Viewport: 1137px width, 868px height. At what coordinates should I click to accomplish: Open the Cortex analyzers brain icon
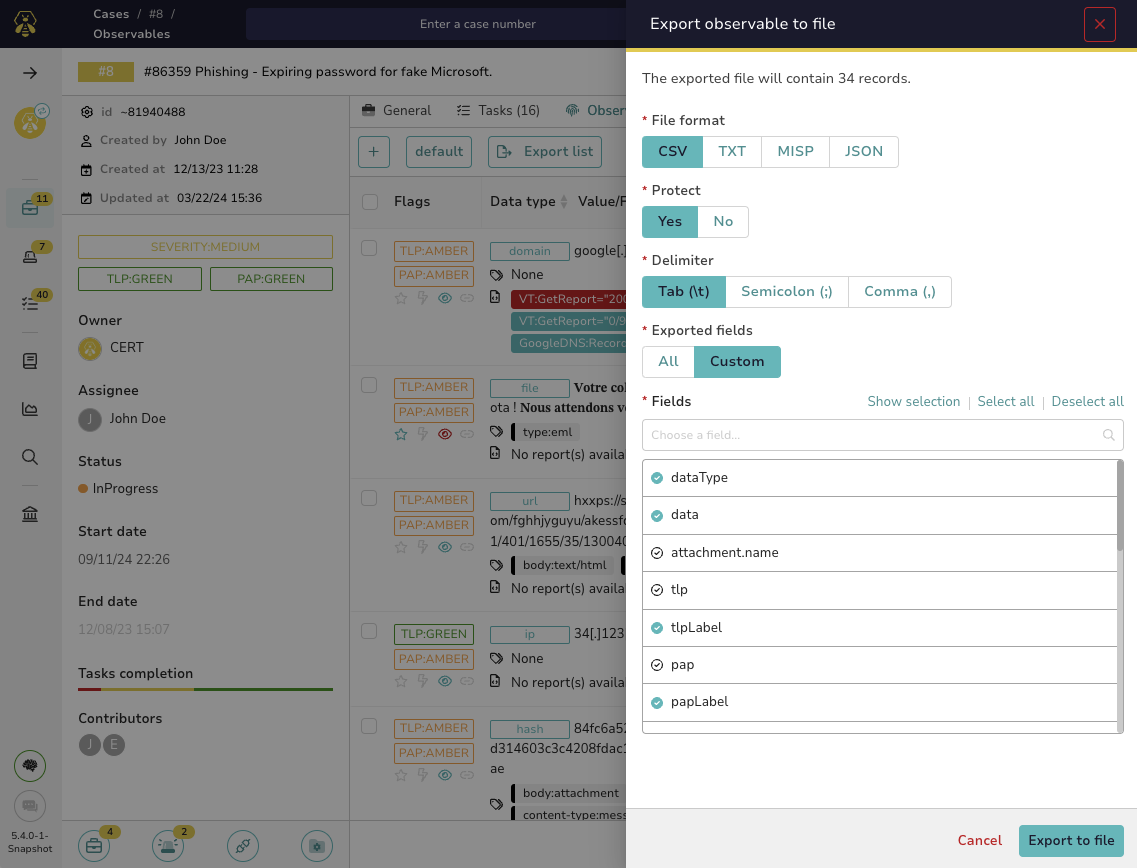point(30,766)
